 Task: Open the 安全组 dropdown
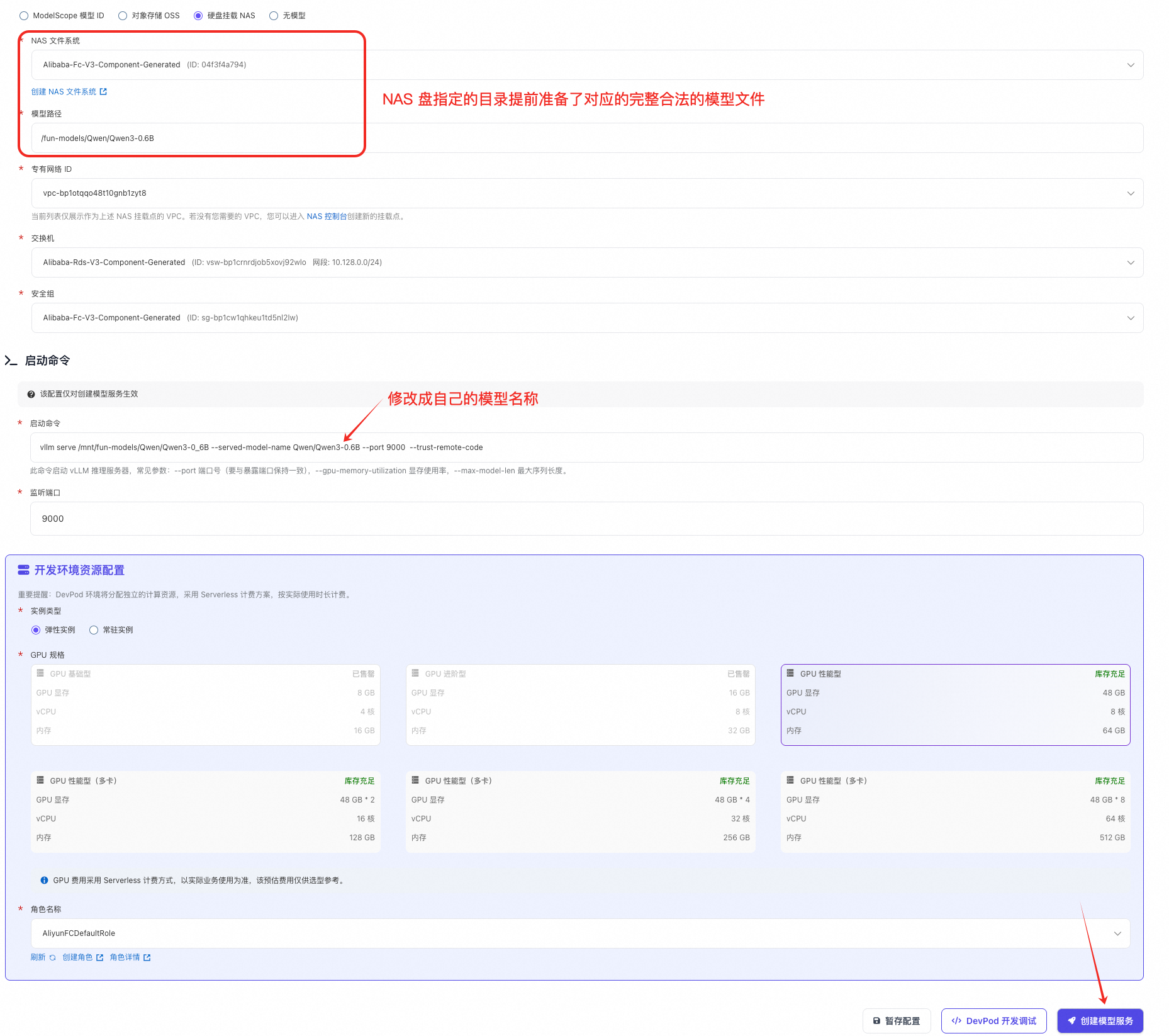click(x=587, y=318)
